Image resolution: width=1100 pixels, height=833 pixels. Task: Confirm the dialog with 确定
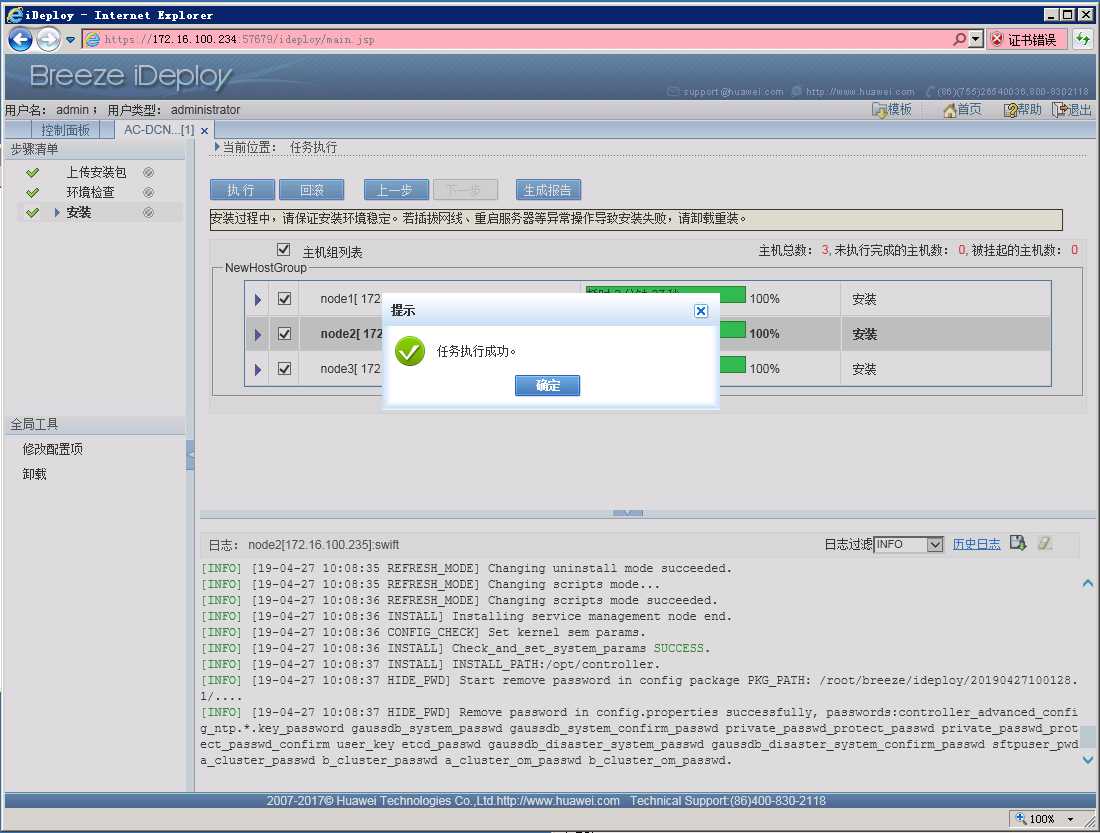547,385
